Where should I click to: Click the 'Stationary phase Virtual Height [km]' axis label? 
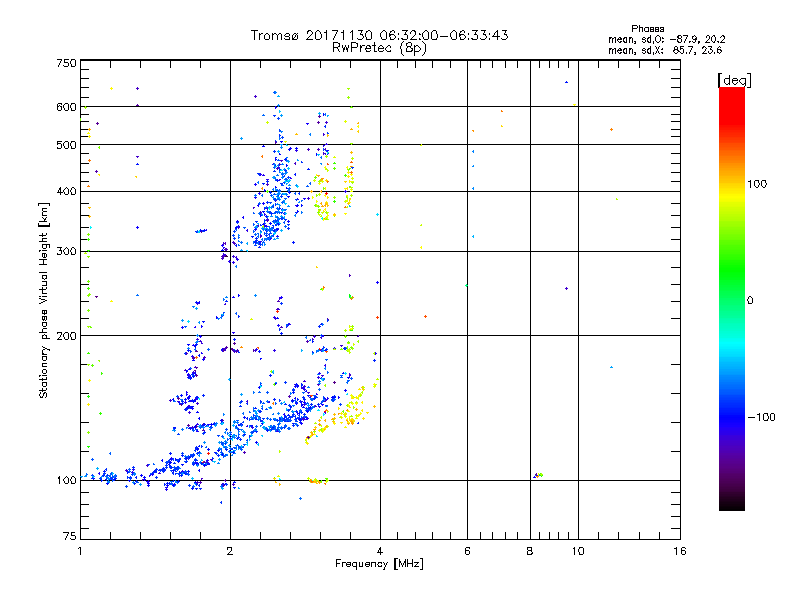point(44,300)
